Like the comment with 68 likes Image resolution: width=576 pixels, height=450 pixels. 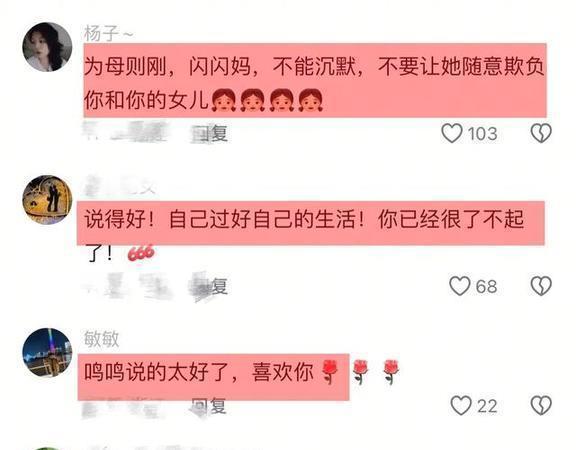coord(460,286)
